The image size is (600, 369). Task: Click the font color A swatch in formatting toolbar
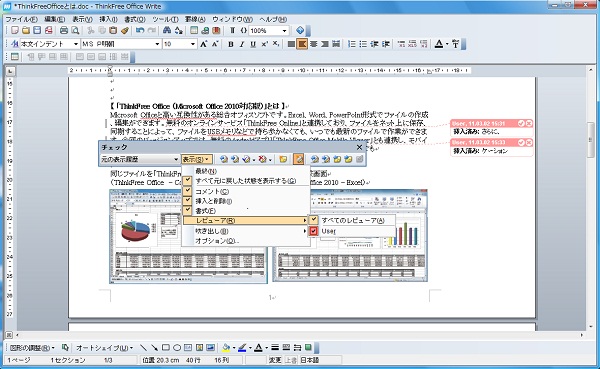(439, 44)
